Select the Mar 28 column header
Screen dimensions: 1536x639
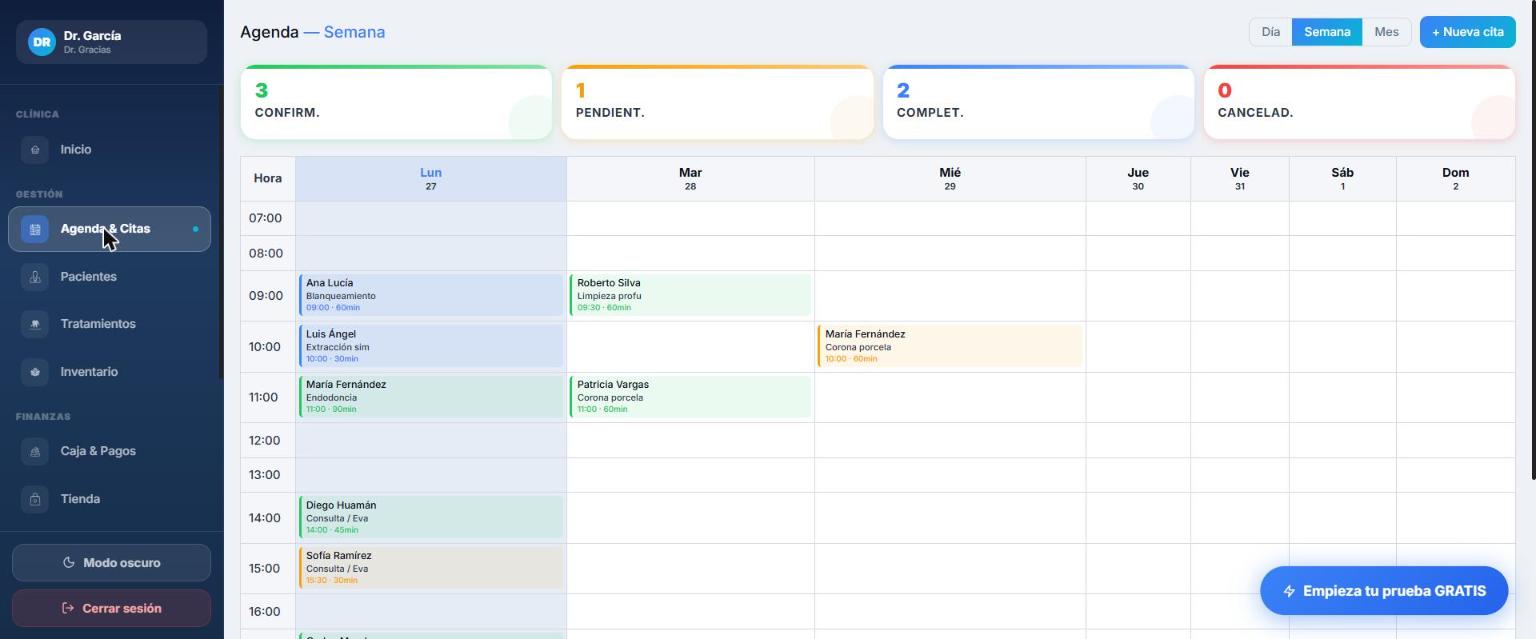click(x=690, y=179)
